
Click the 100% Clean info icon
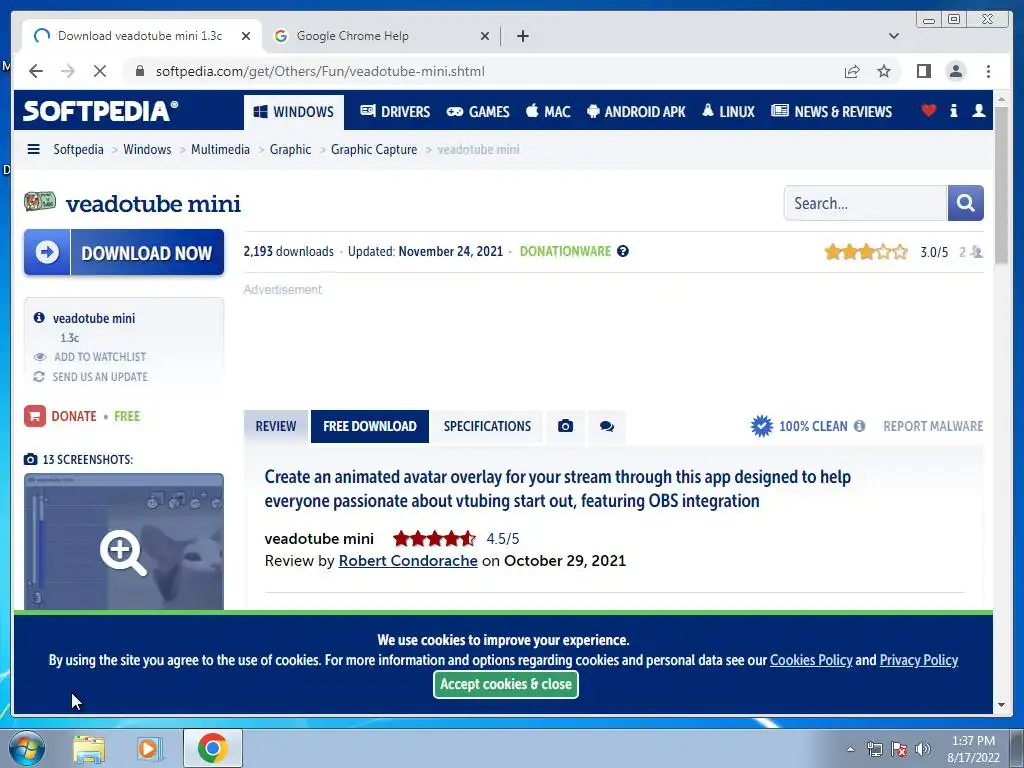click(x=859, y=426)
